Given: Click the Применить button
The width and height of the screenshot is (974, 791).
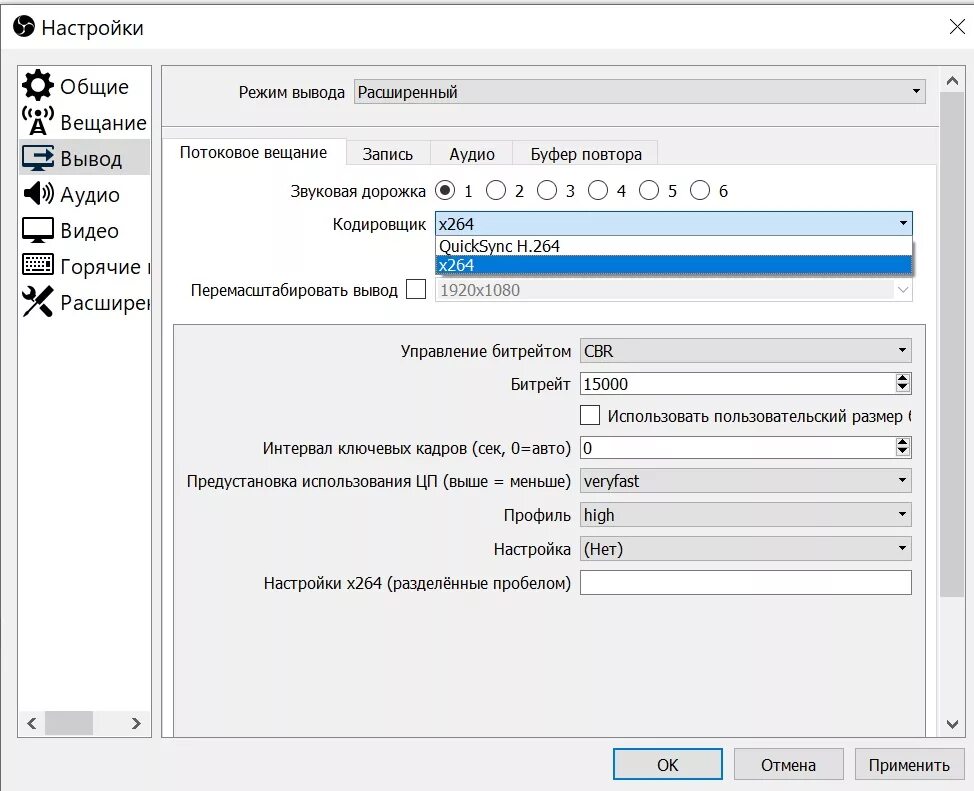Looking at the screenshot, I should (909, 764).
